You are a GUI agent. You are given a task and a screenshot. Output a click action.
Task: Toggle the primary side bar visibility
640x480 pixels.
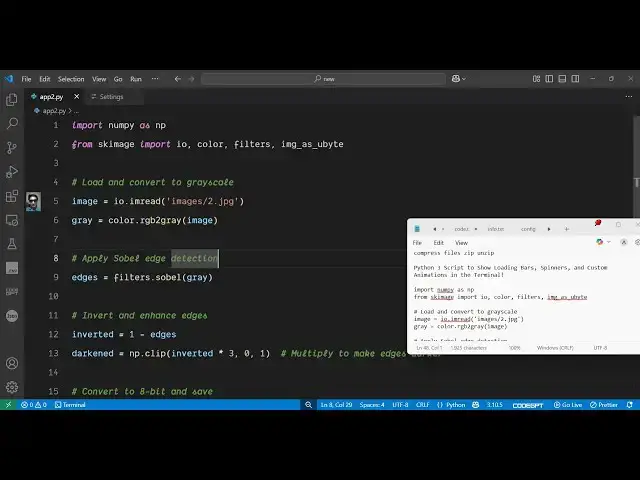549,79
